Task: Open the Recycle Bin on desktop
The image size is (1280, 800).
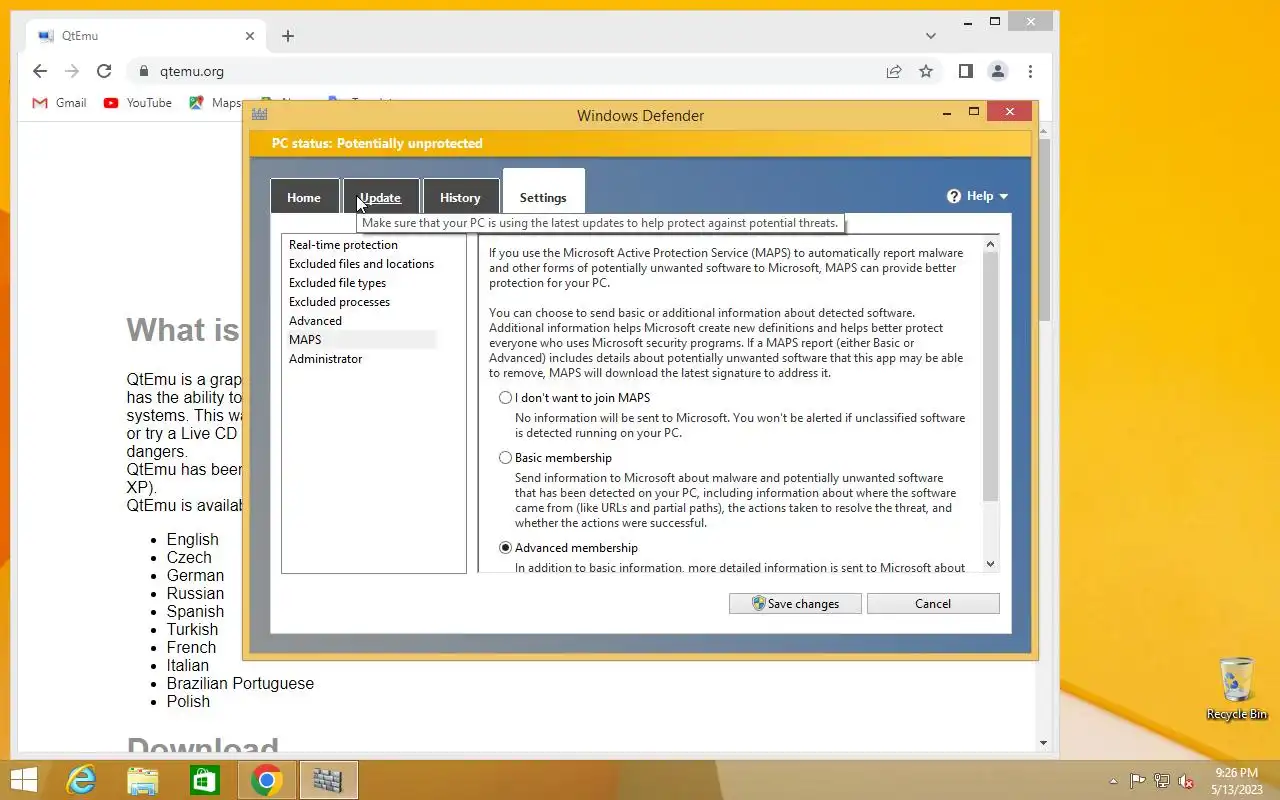Action: tap(1237, 689)
